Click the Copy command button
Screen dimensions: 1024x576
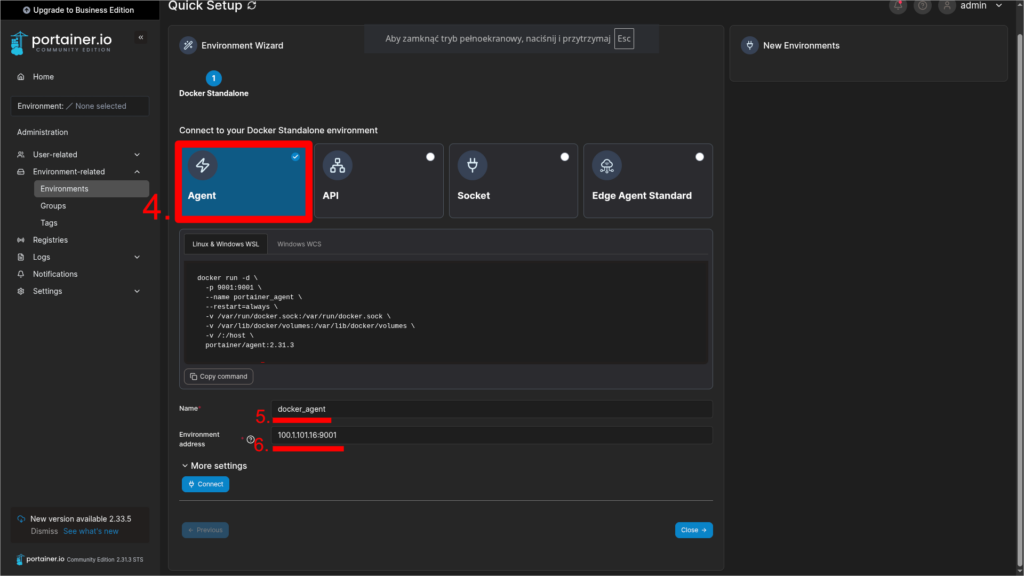pos(219,377)
